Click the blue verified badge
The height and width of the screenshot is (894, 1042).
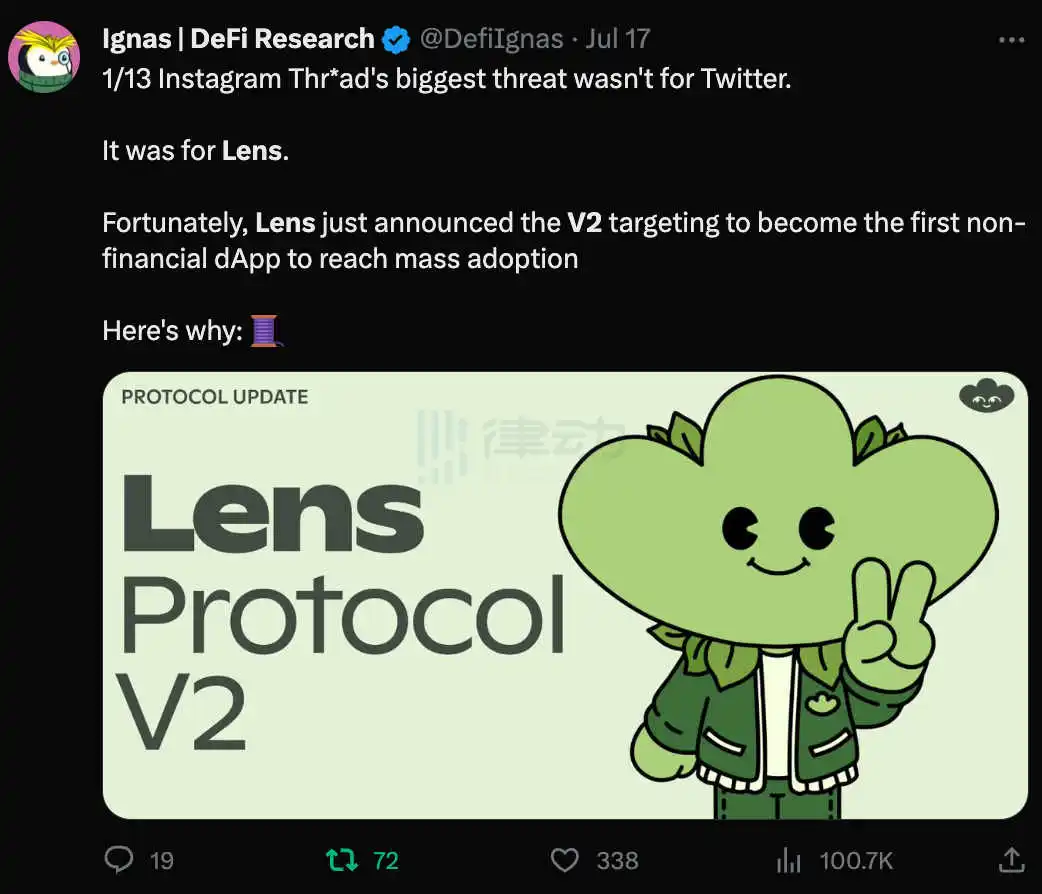click(x=396, y=40)
